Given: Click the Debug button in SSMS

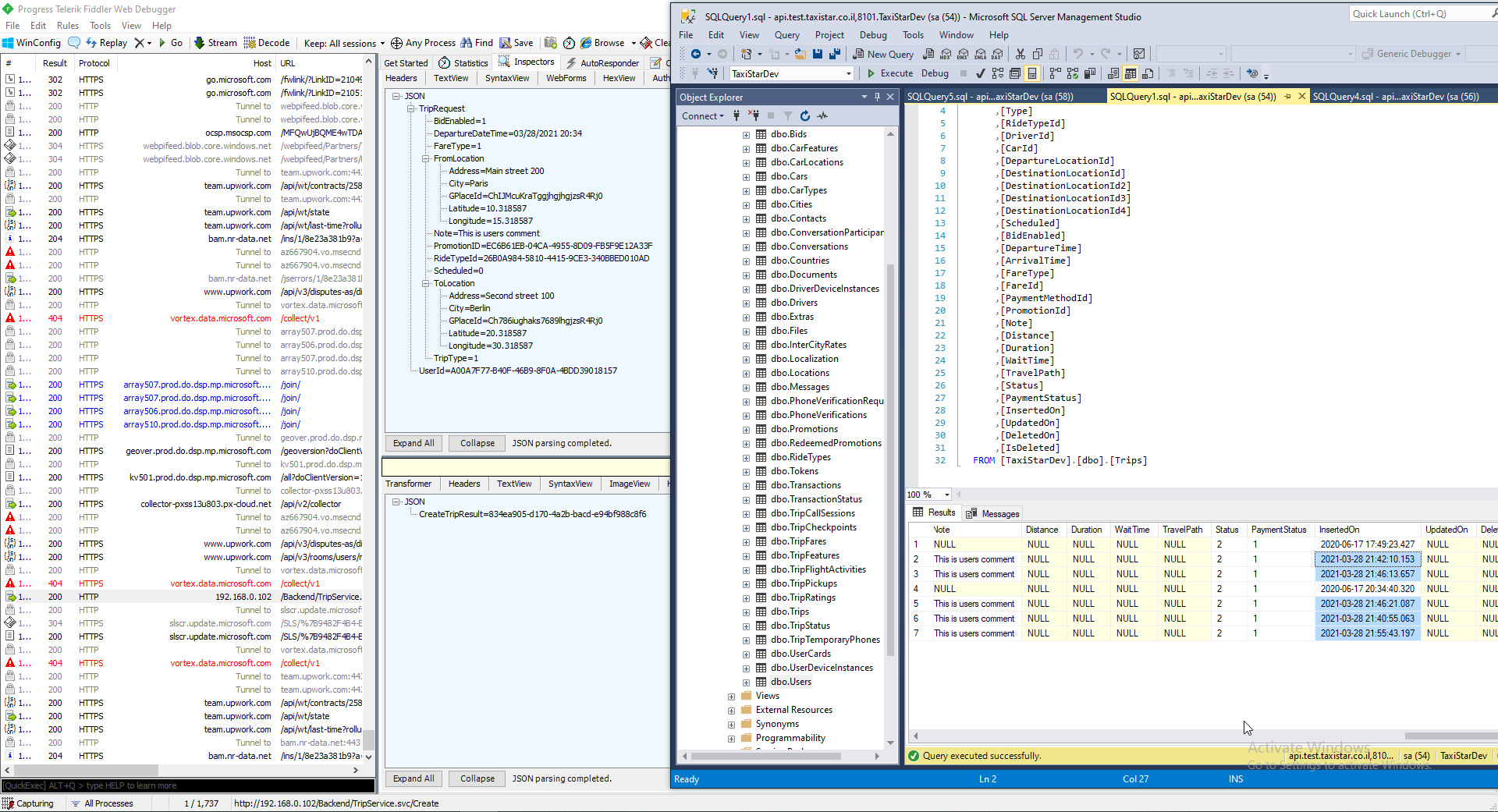Looking at the screenshot, I should [x=935, y=73].
